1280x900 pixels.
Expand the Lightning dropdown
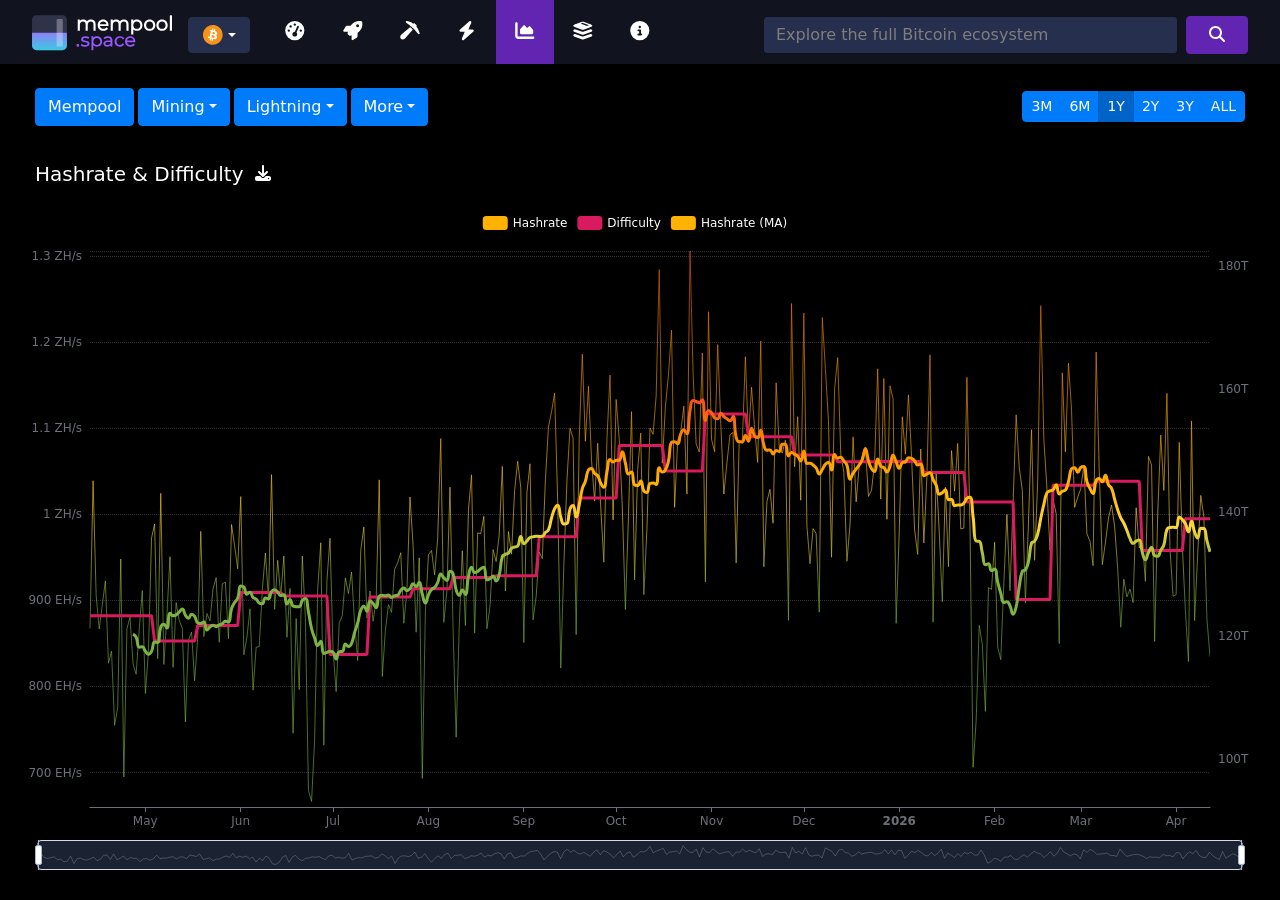point(290,106)
